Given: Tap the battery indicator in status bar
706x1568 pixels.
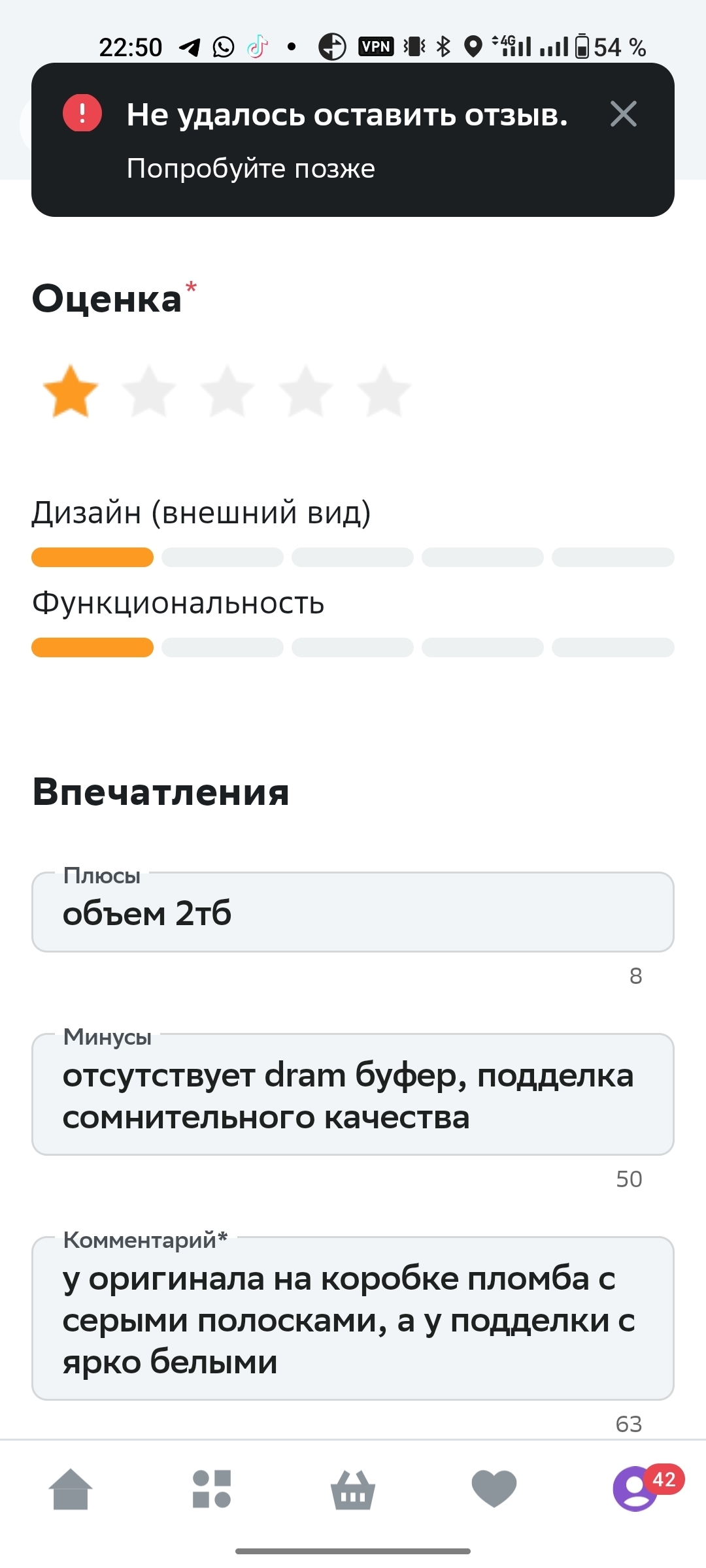Looking at the screenshot, I should point(582,47).
